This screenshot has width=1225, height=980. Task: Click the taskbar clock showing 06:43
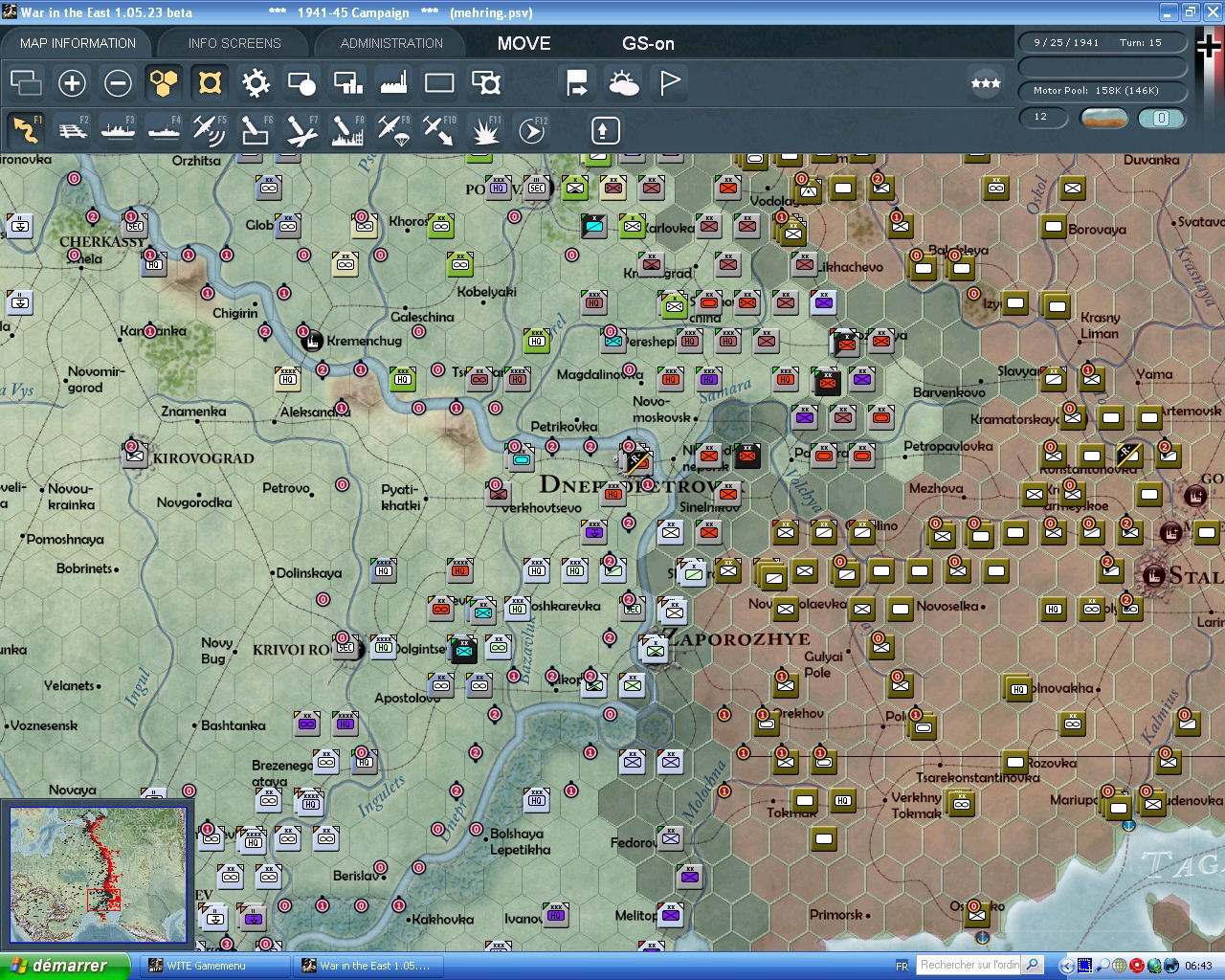(1198, 966)
